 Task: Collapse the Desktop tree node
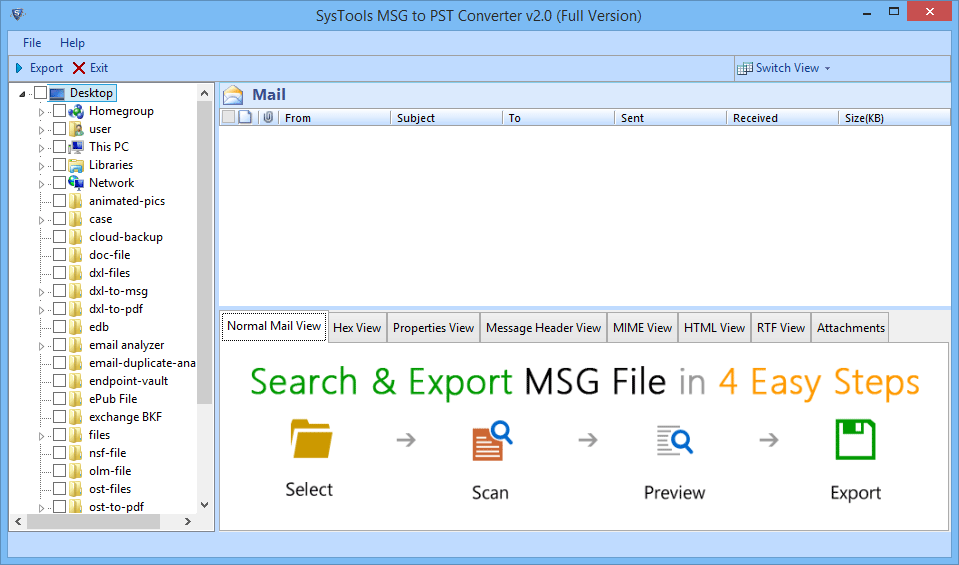[x=22, y=94]
